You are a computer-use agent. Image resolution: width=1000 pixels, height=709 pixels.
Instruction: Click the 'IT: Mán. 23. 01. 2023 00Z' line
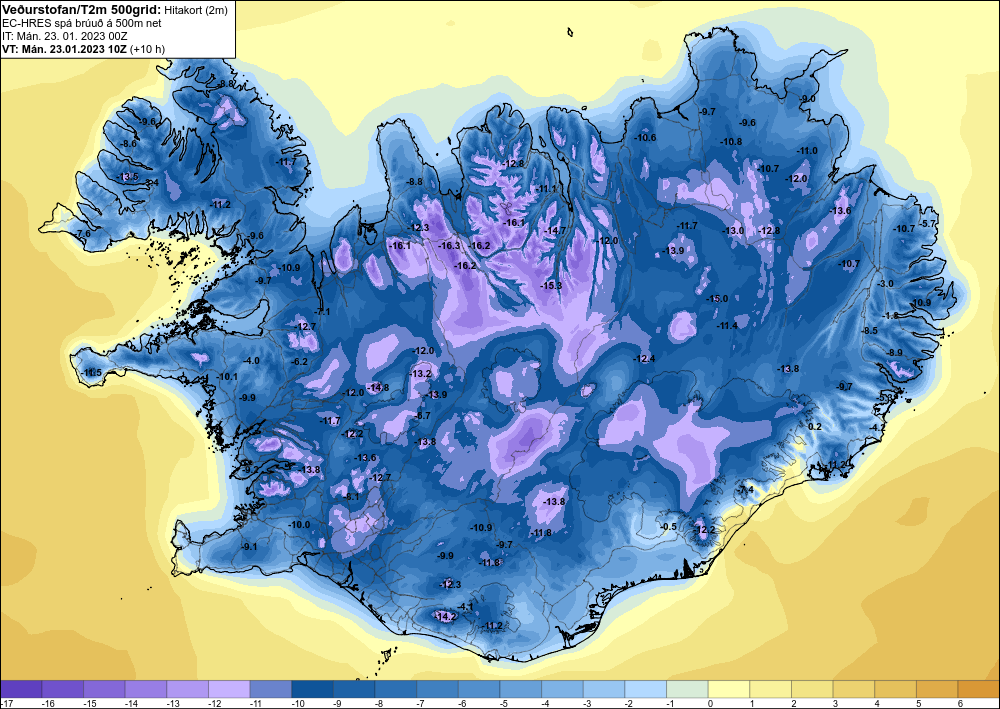coord(65,36)
